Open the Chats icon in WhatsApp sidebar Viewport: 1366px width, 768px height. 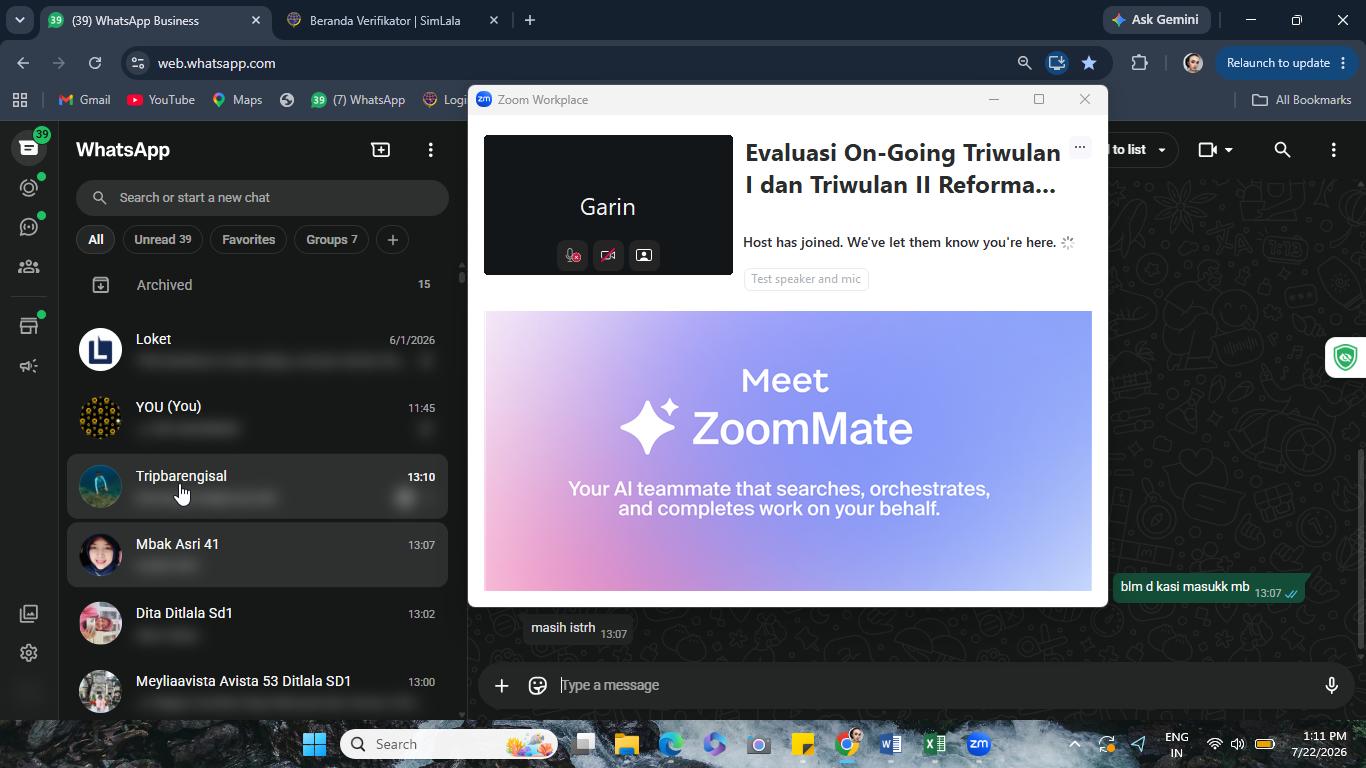point(29,148)
